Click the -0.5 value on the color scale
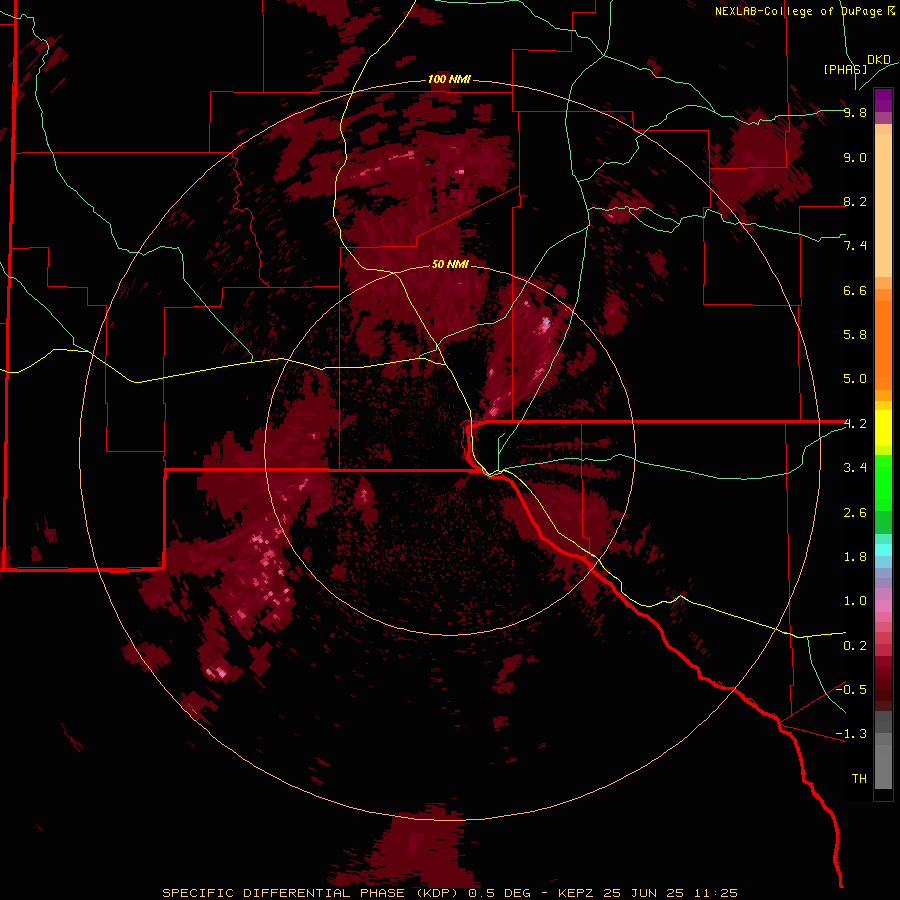The height and width of the screenshot is (900, 900). point(851,689)
